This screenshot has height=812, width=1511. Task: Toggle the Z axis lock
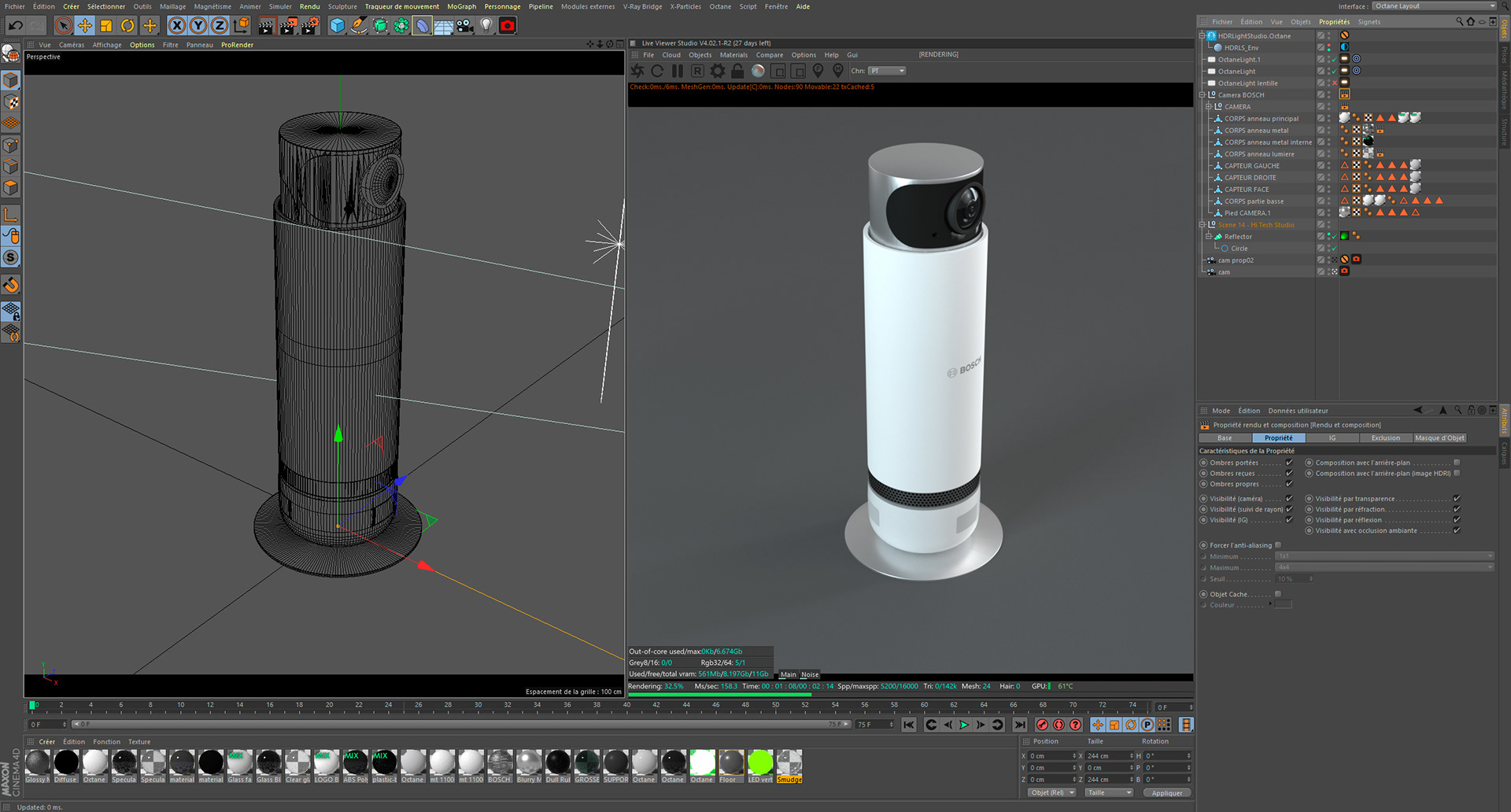220,26
